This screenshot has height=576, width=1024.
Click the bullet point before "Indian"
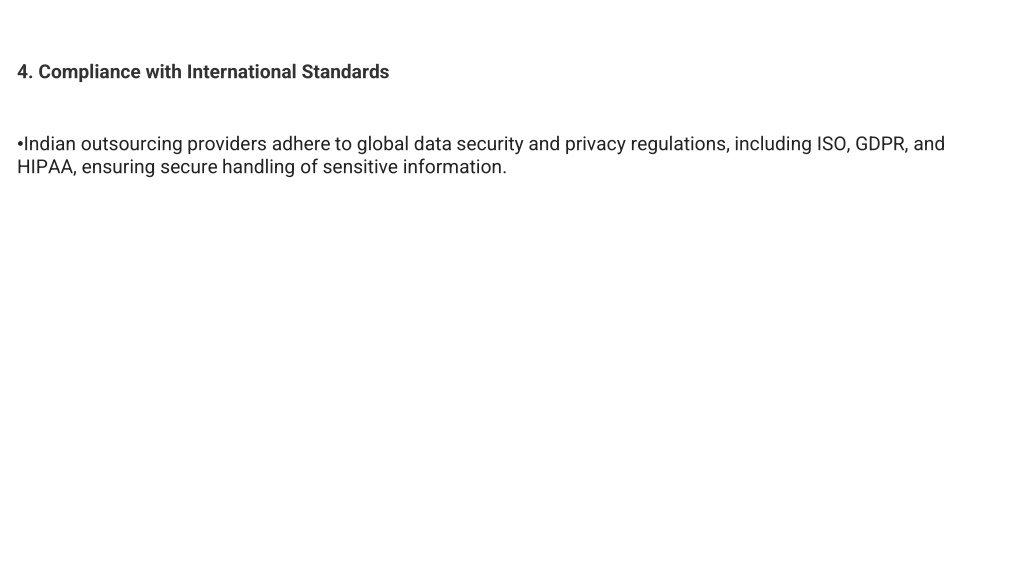pyautogui.click(x=20, y=144)
